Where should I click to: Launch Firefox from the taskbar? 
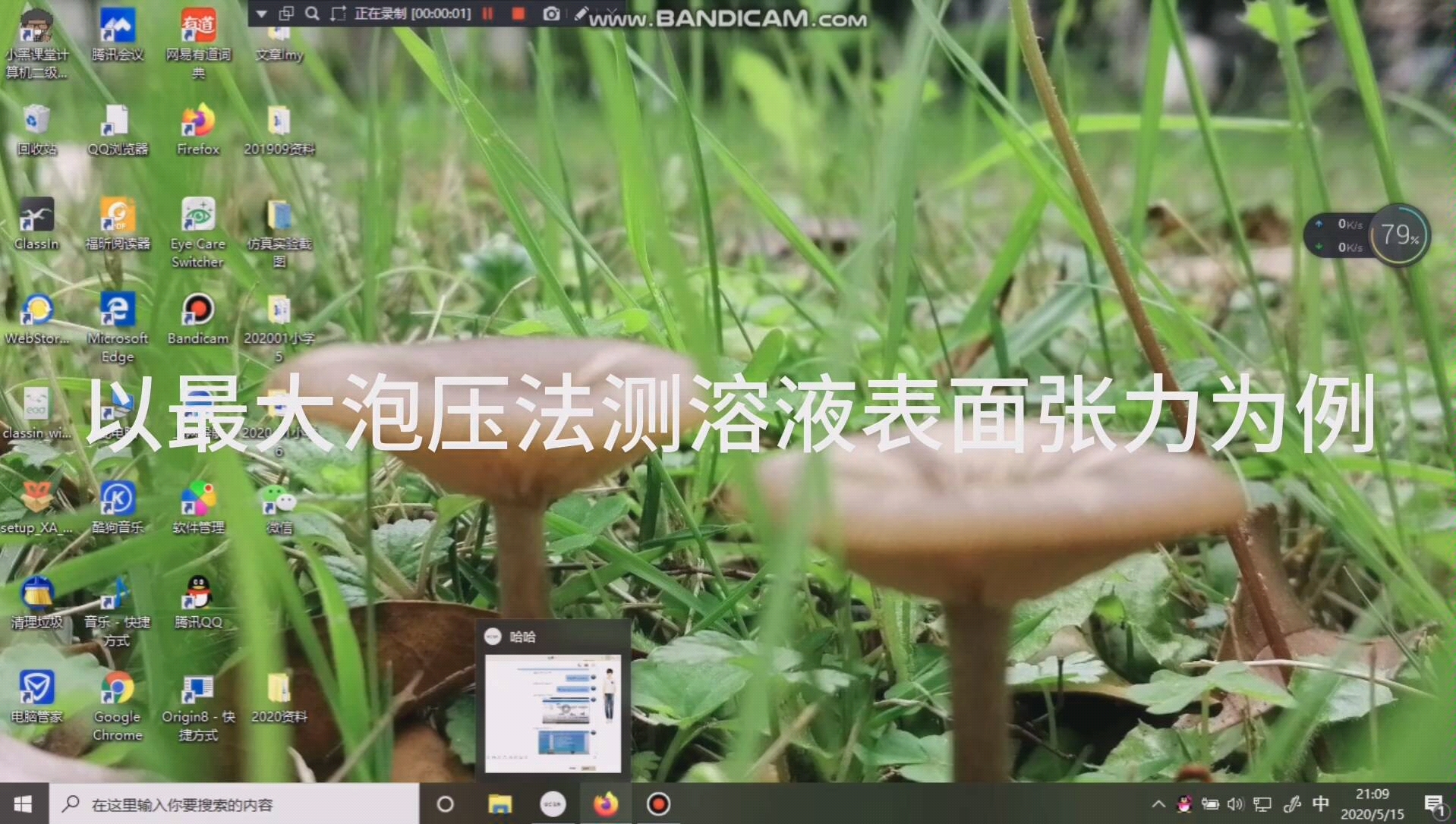605,804
